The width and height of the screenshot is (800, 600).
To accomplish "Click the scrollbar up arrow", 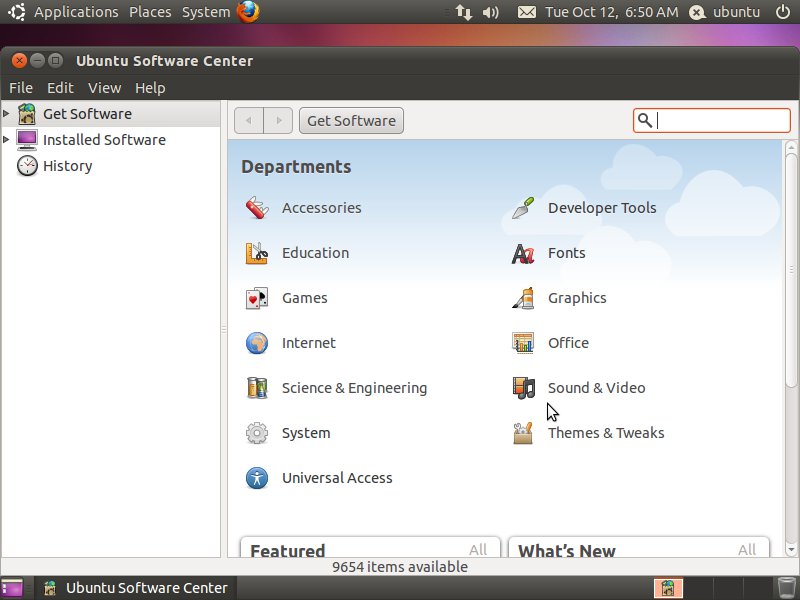I will (791, 145).
